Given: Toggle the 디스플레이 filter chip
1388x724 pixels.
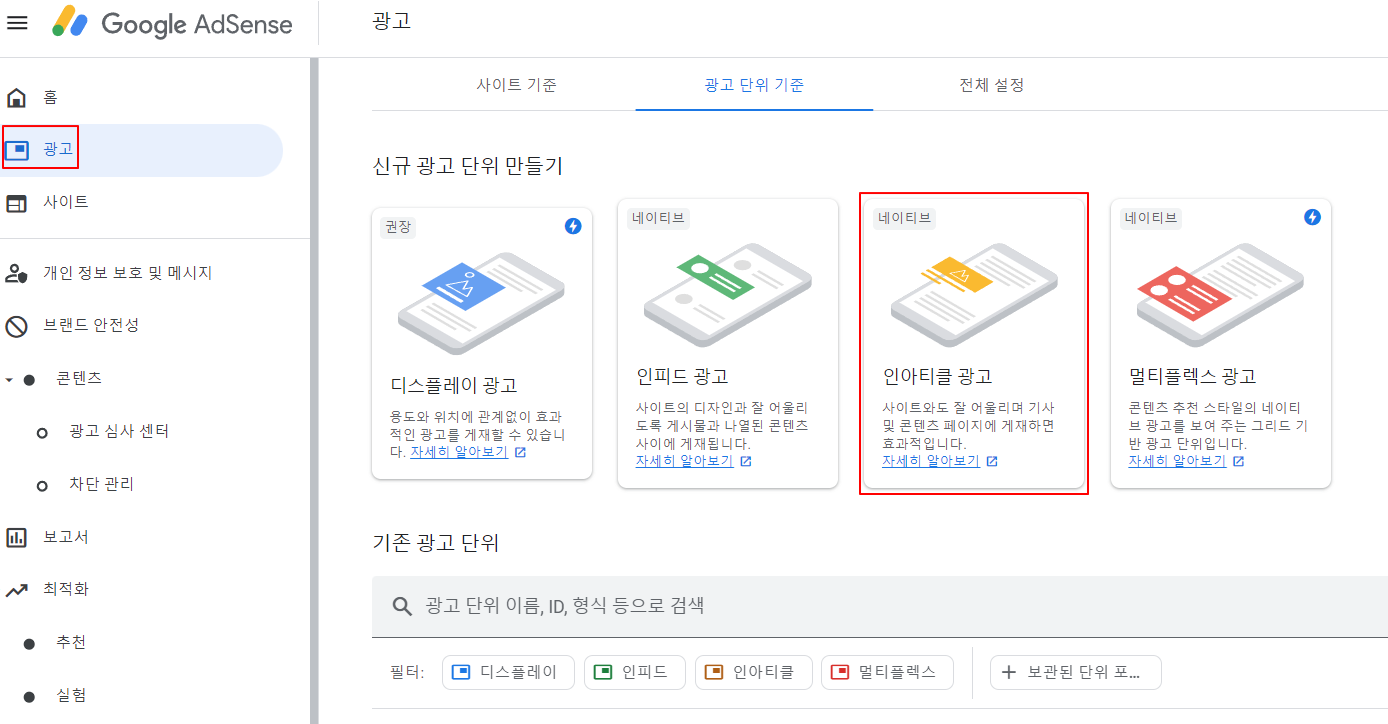Looking at the screenshot, I should pos(508,672).
